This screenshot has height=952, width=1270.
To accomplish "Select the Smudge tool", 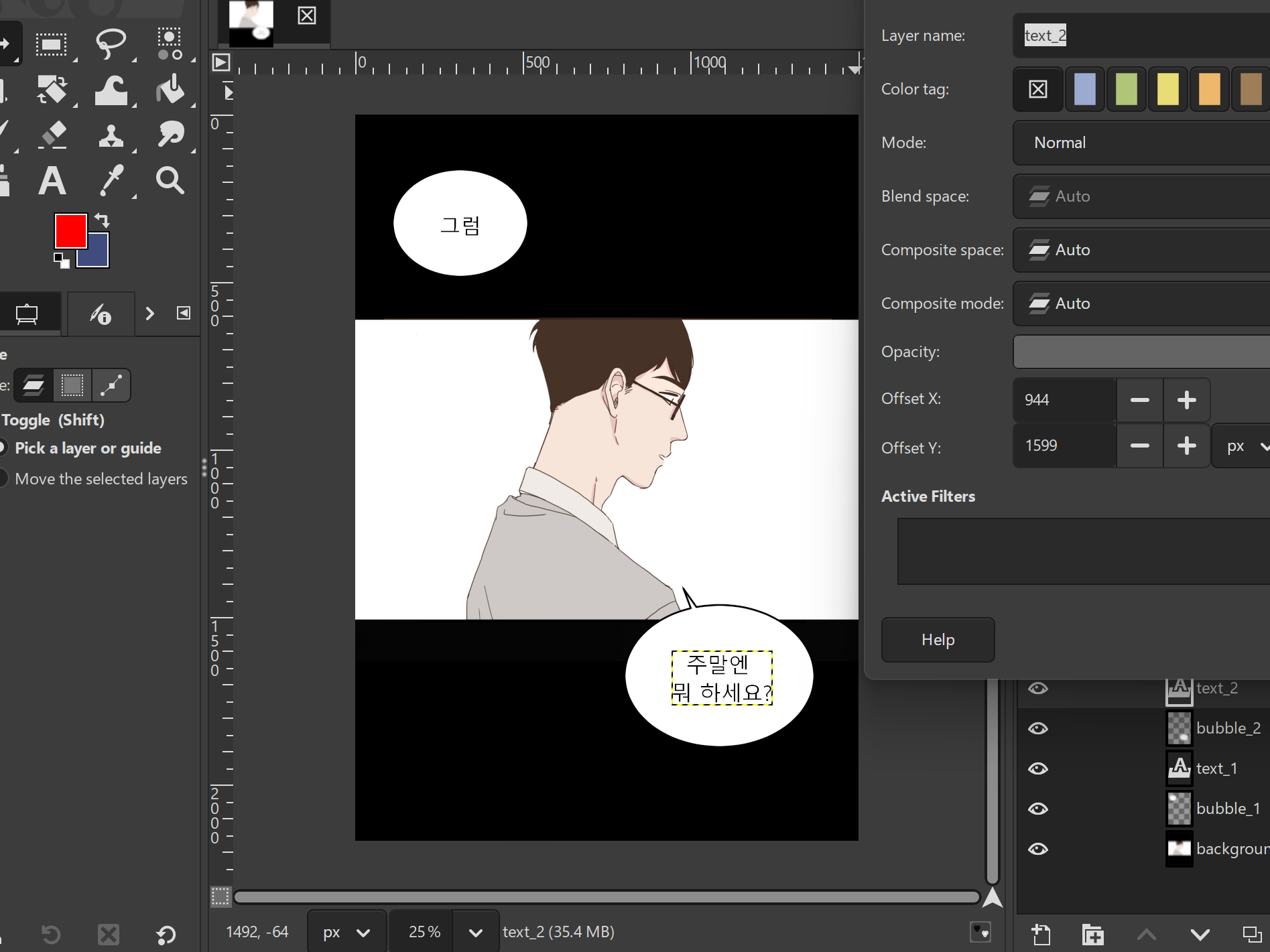I will [170, 135].
